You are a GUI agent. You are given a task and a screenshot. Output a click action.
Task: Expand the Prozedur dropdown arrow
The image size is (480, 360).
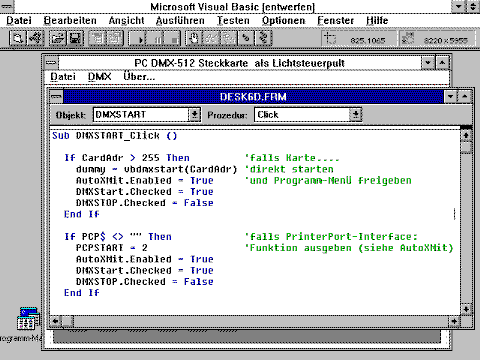[x=356, y=115]
